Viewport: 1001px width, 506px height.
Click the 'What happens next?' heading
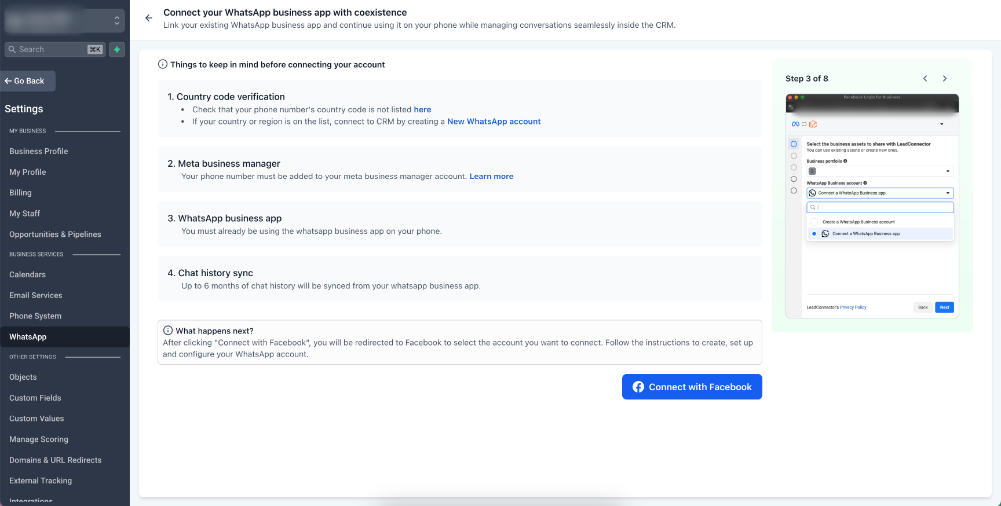click(214, 331)
